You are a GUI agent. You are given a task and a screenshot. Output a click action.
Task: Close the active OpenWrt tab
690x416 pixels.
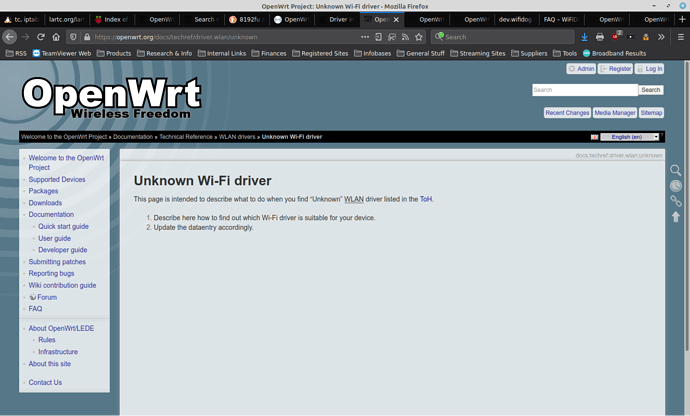click(396, 19)
